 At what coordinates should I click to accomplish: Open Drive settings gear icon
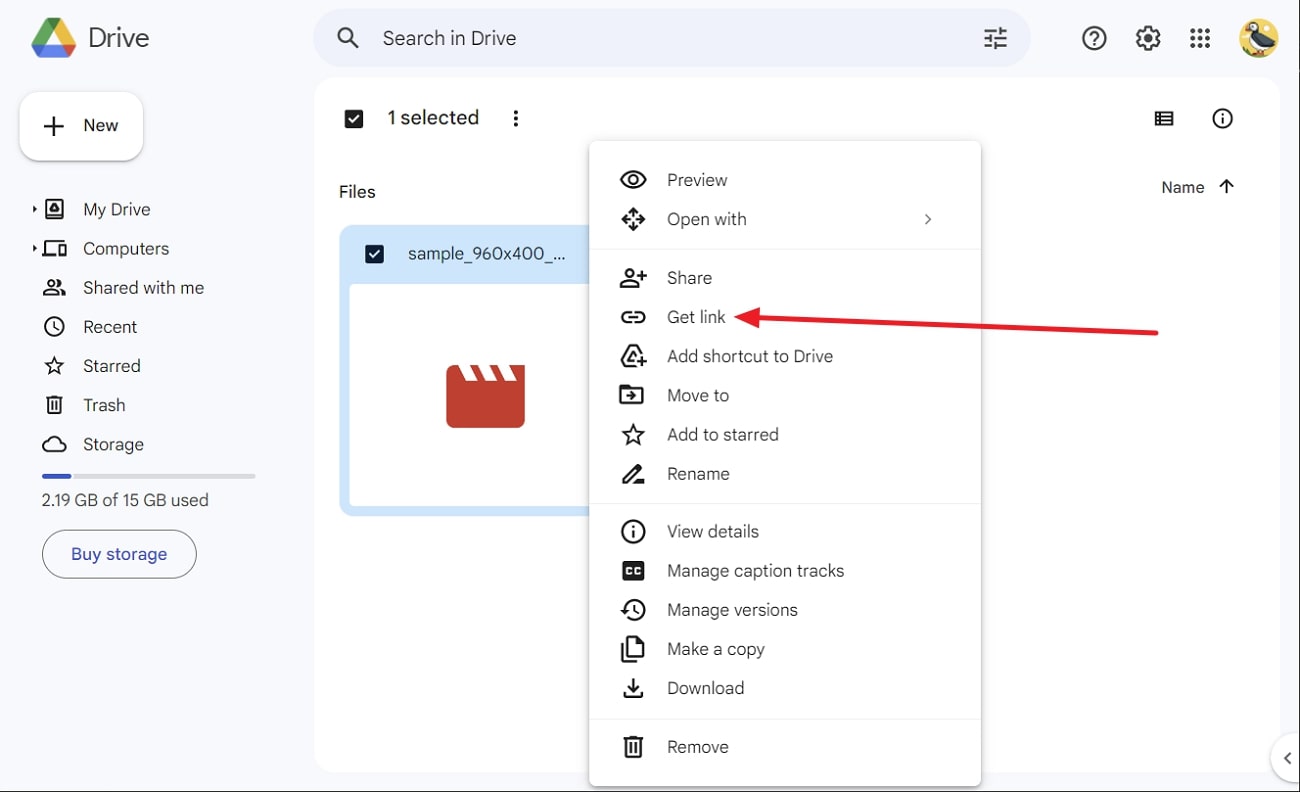(x=1147, y=39)
